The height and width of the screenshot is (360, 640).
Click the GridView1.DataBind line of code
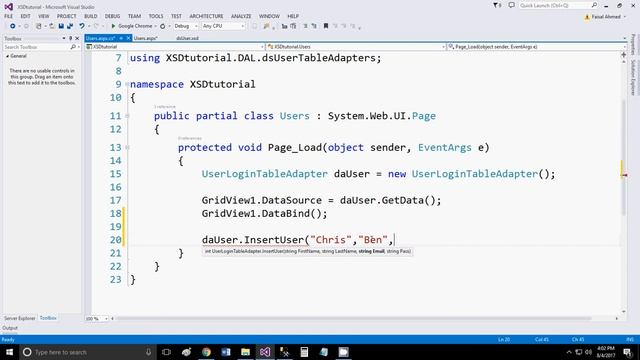point(264,213)
